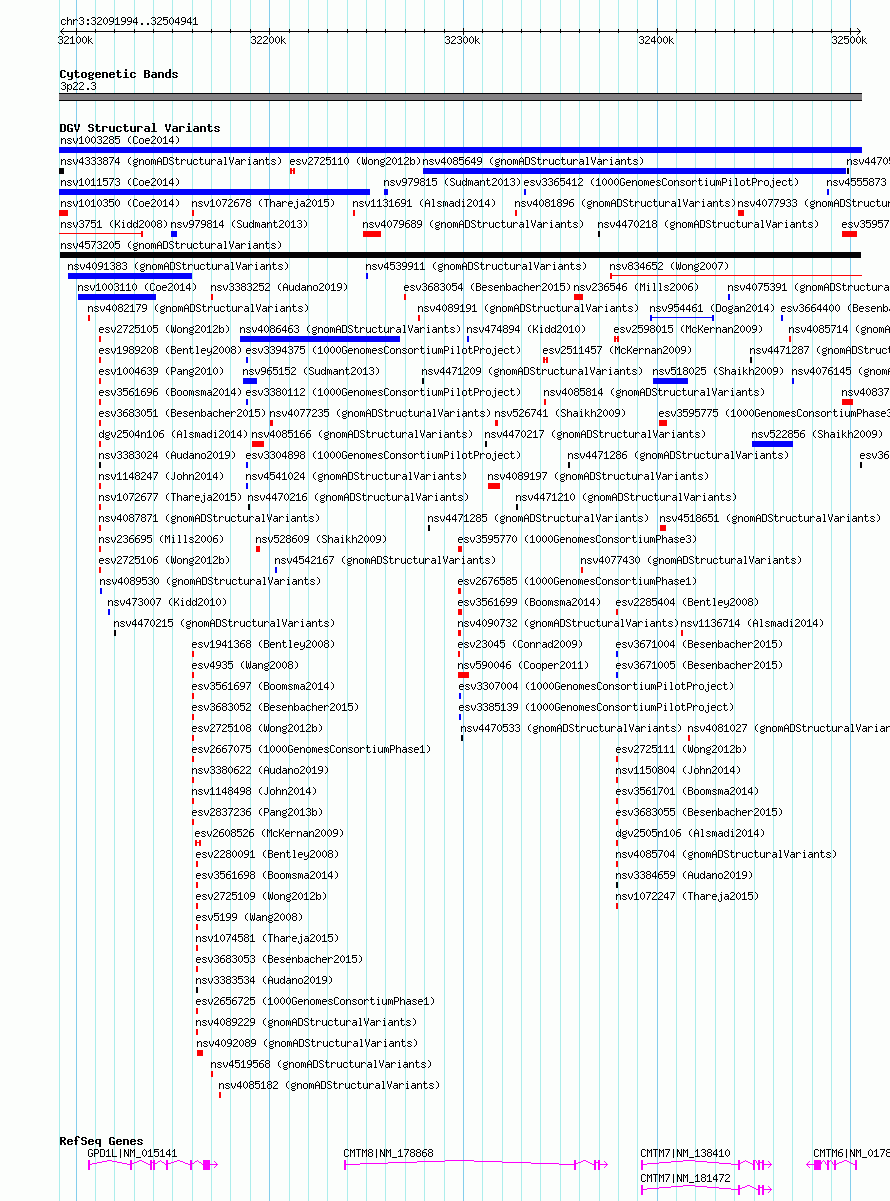The width and height of the screenshot is (890, 1201).
Task: Click nsv3751 (Kidd2008) label
Action: [112, 224]
